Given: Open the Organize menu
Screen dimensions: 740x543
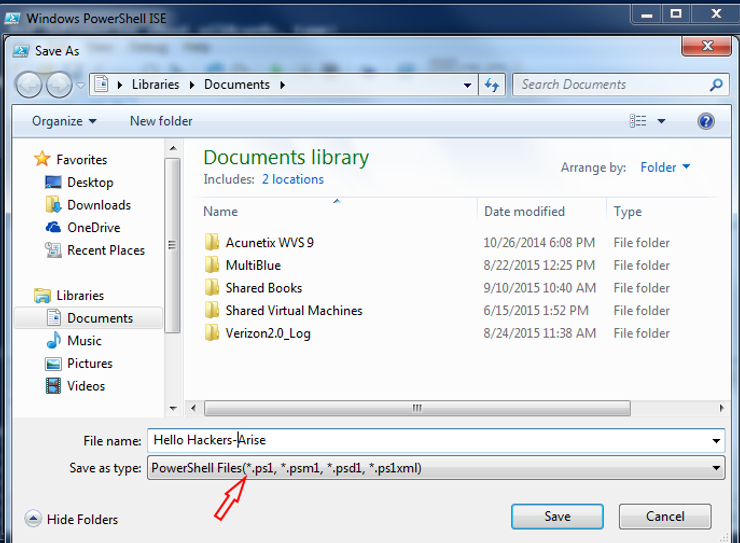Looking at the screenshot, I should [64, 121].
